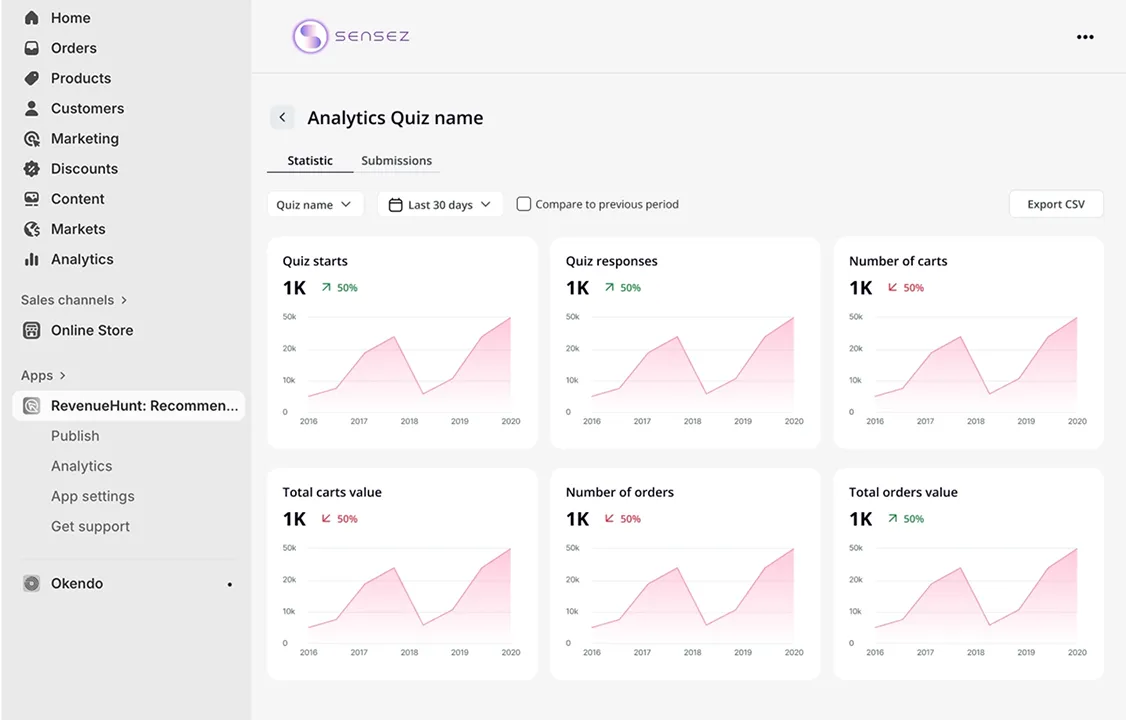Expand the Apps section
Screen dimensions: 1126x720
[x=43, y=375]
